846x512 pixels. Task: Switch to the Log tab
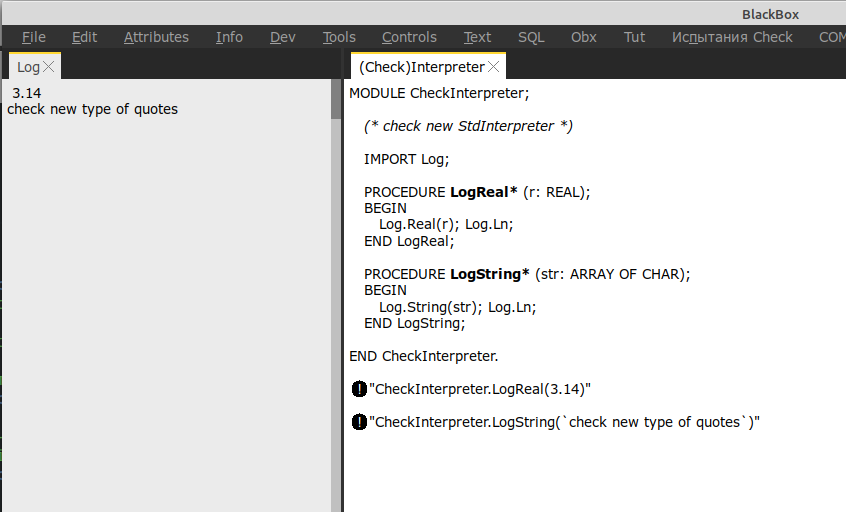pos(28,67)
